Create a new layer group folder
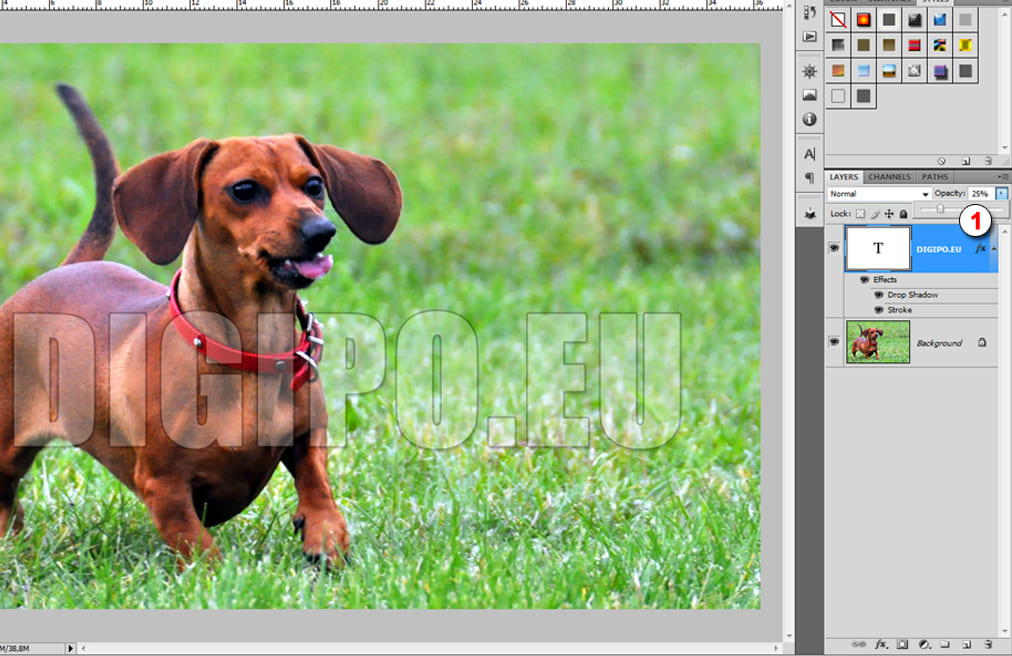 [945, 645]
